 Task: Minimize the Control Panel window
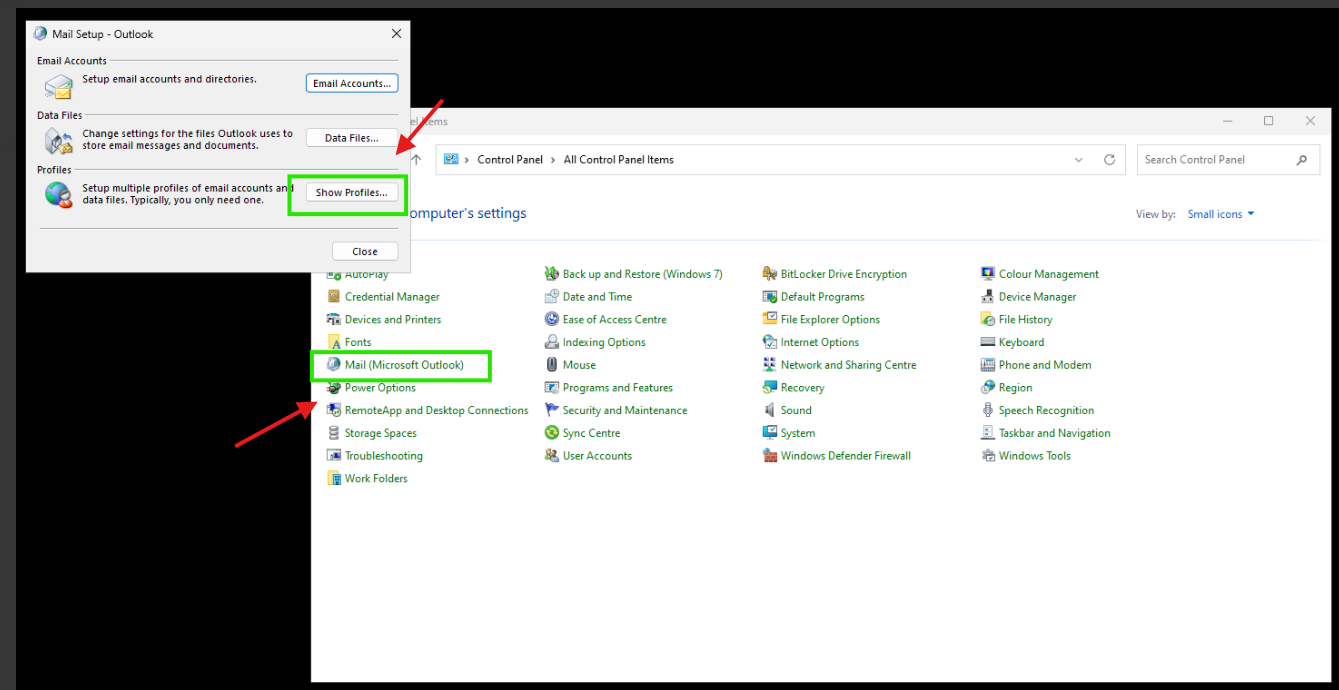pyautogui.click(x=1227, y=121)
